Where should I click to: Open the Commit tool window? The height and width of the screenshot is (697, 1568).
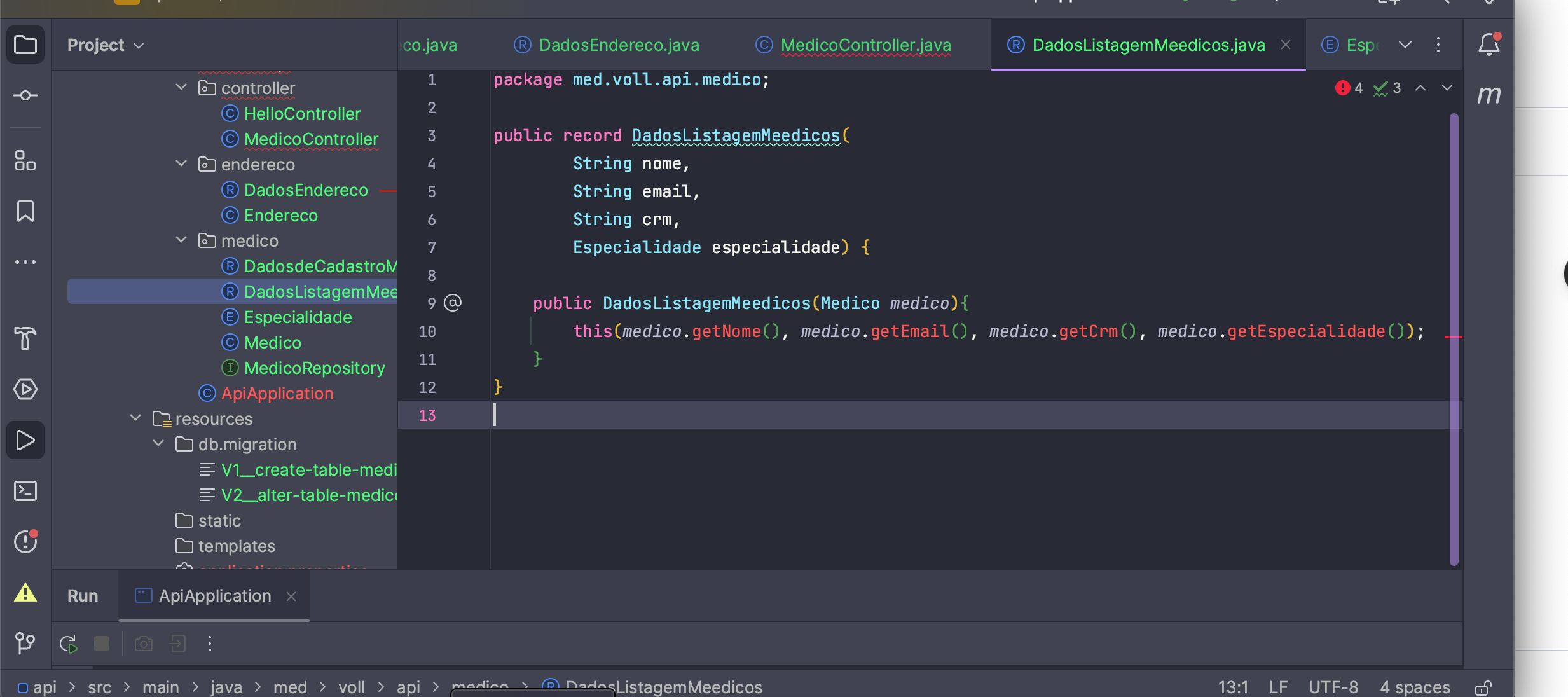[x=25, y=95]
